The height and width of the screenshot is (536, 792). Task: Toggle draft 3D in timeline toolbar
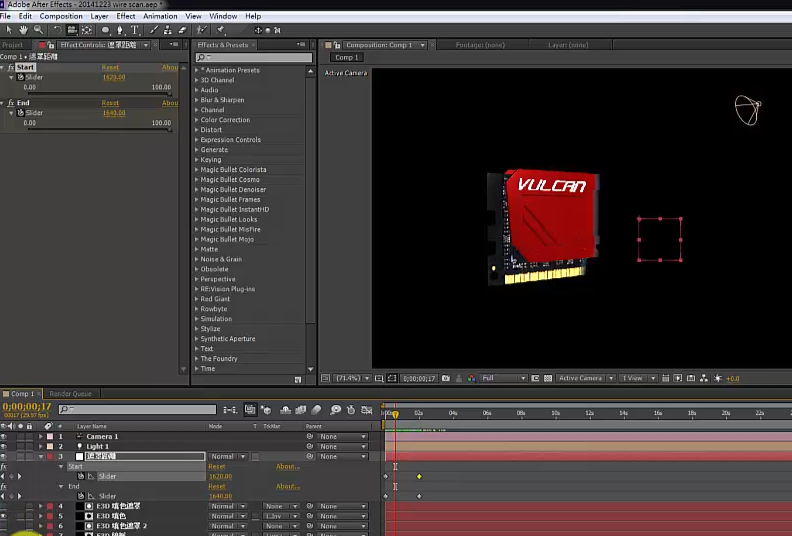pyautogui.click(x=266, y=410)
